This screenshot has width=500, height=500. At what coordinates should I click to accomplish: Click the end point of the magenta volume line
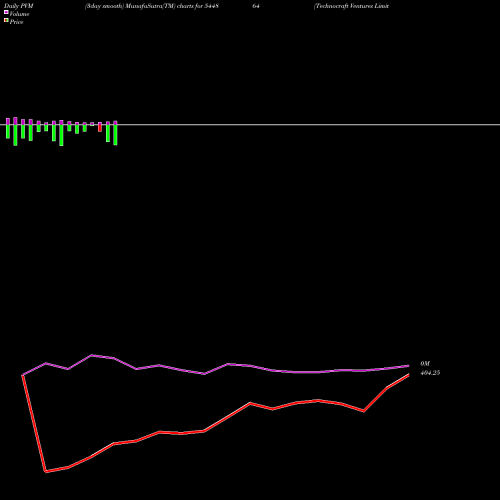(409, 366)
